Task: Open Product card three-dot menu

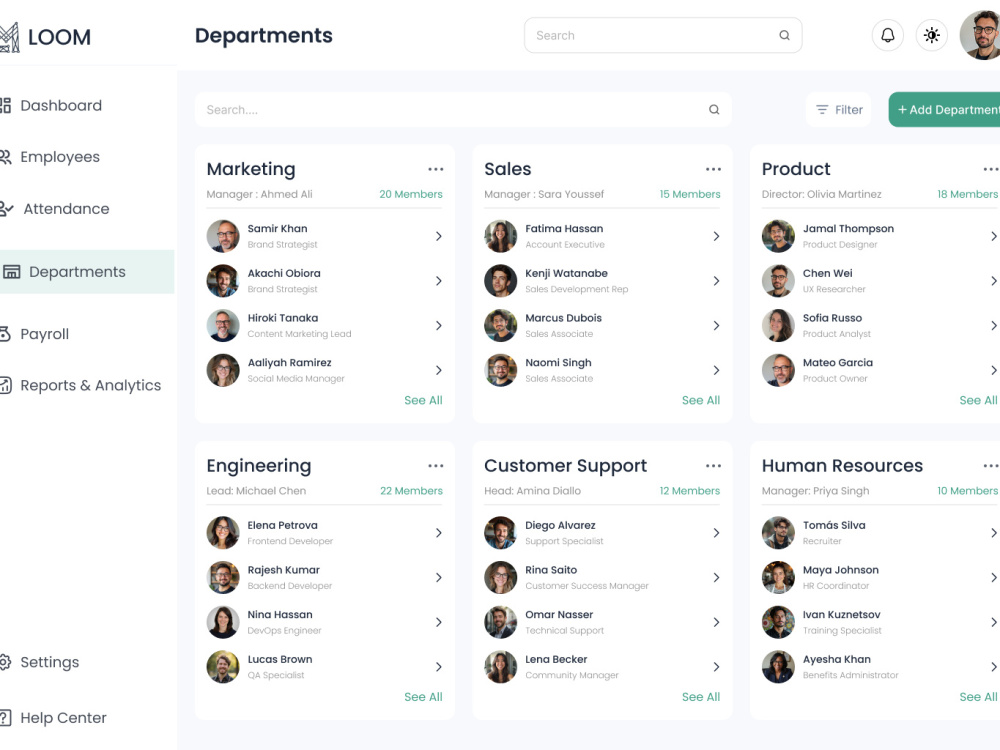Action: (990, 169)
